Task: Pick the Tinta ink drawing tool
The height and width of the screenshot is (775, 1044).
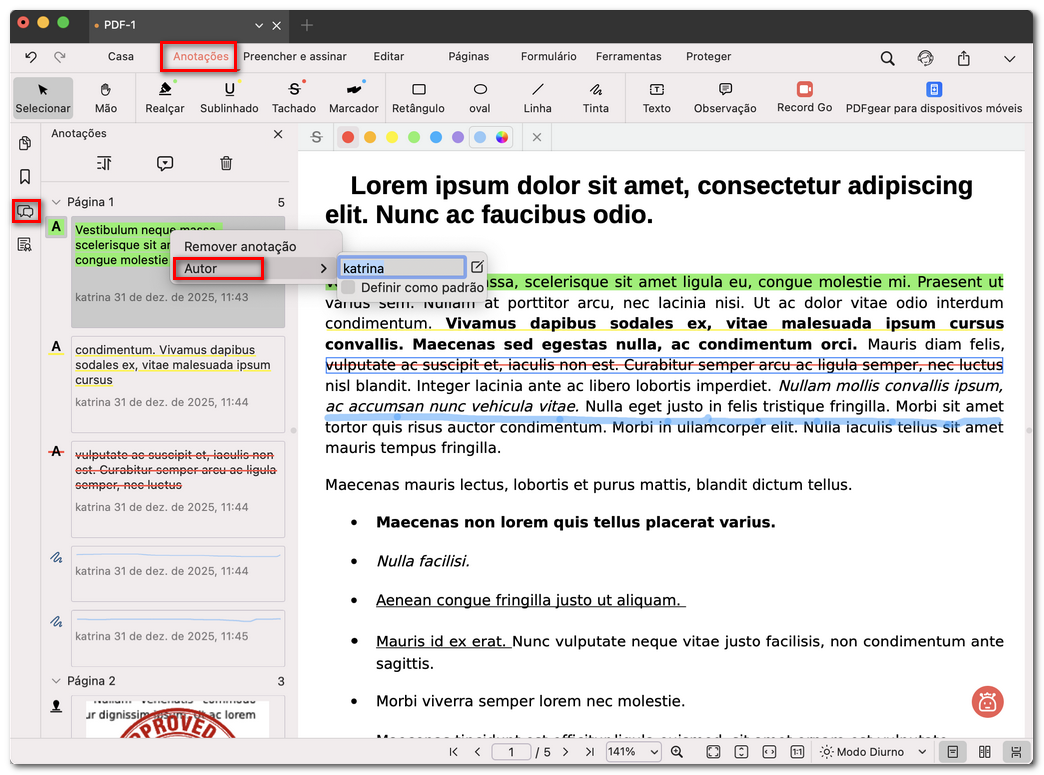Action: (x=596, y=97)
